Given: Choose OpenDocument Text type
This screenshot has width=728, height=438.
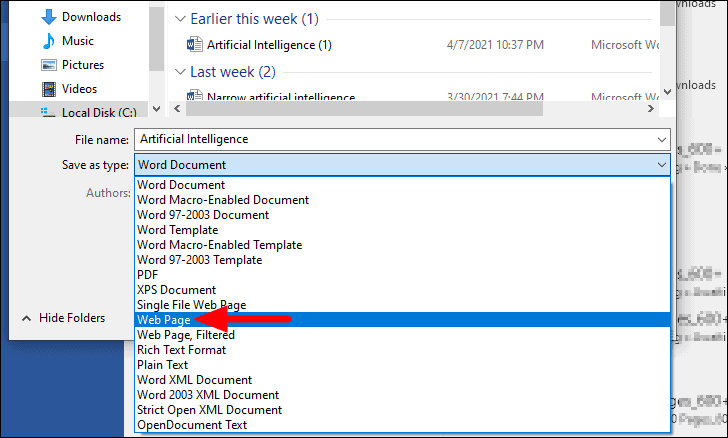Looking at the screenshot, I should pos(402,425).
